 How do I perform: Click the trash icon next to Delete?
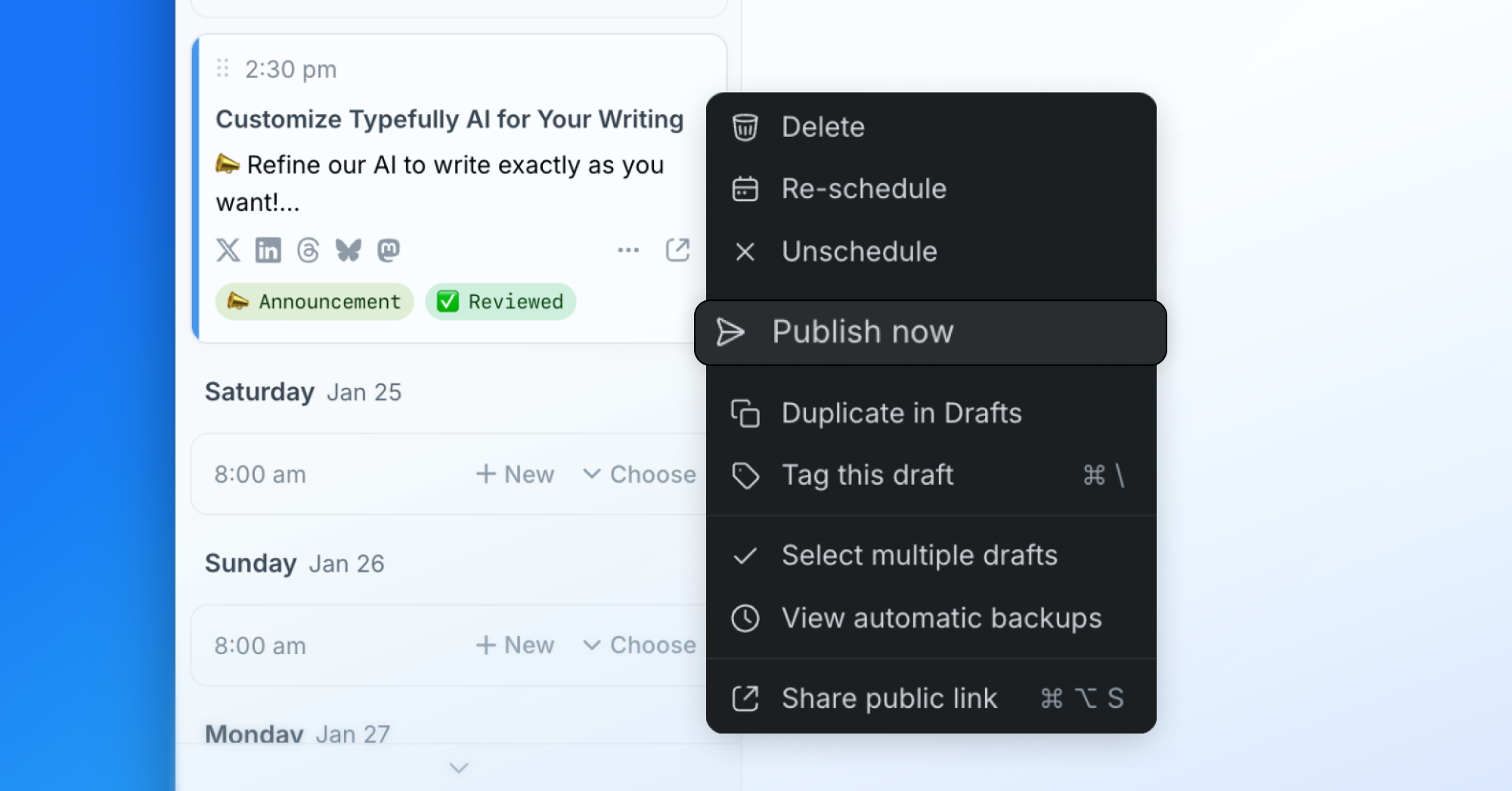pyautogui.click(x=745, y=127)
